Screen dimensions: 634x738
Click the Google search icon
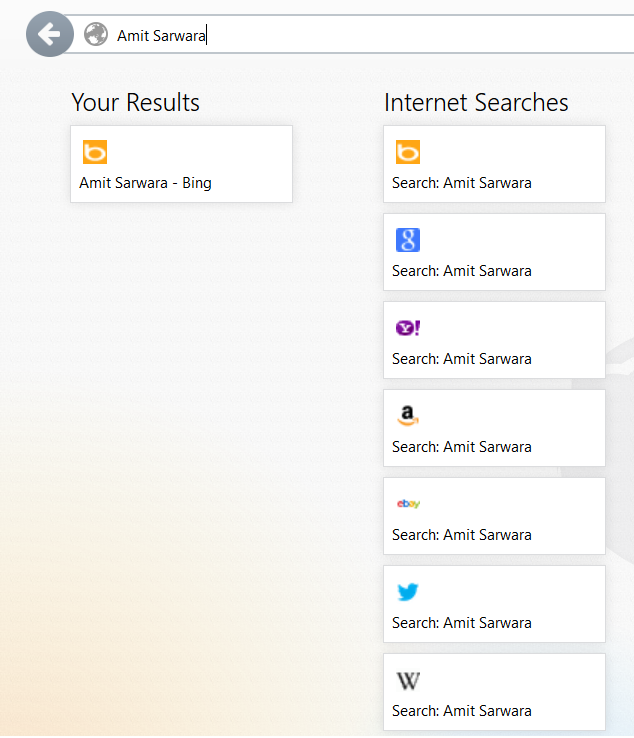click(x=407, y=240)
